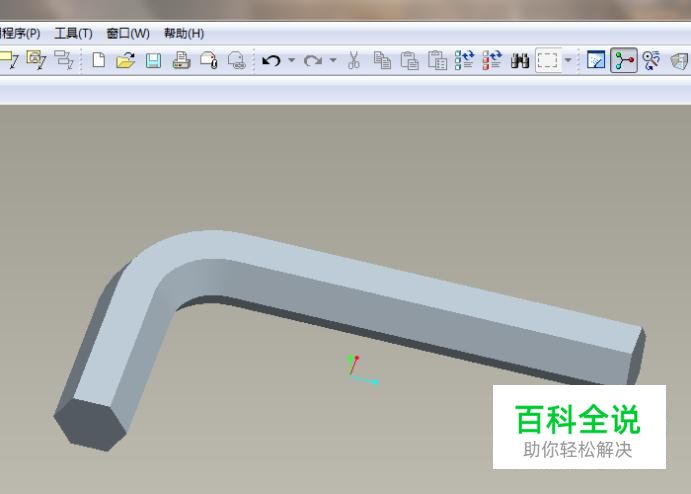Screen dimensions: 691x494
Task: Click the Regenerate model icon
Action: tap(465, 61)
